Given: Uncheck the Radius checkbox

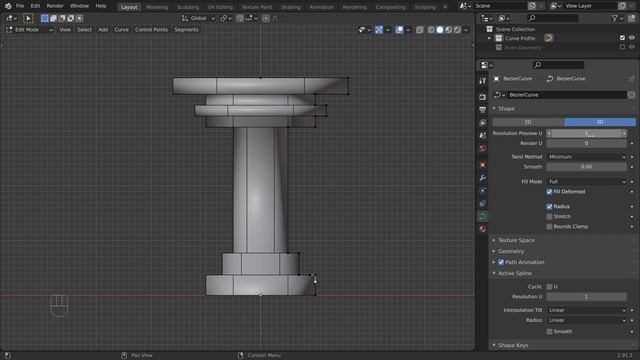Looking at the screenshot, I should click(549, 207).
